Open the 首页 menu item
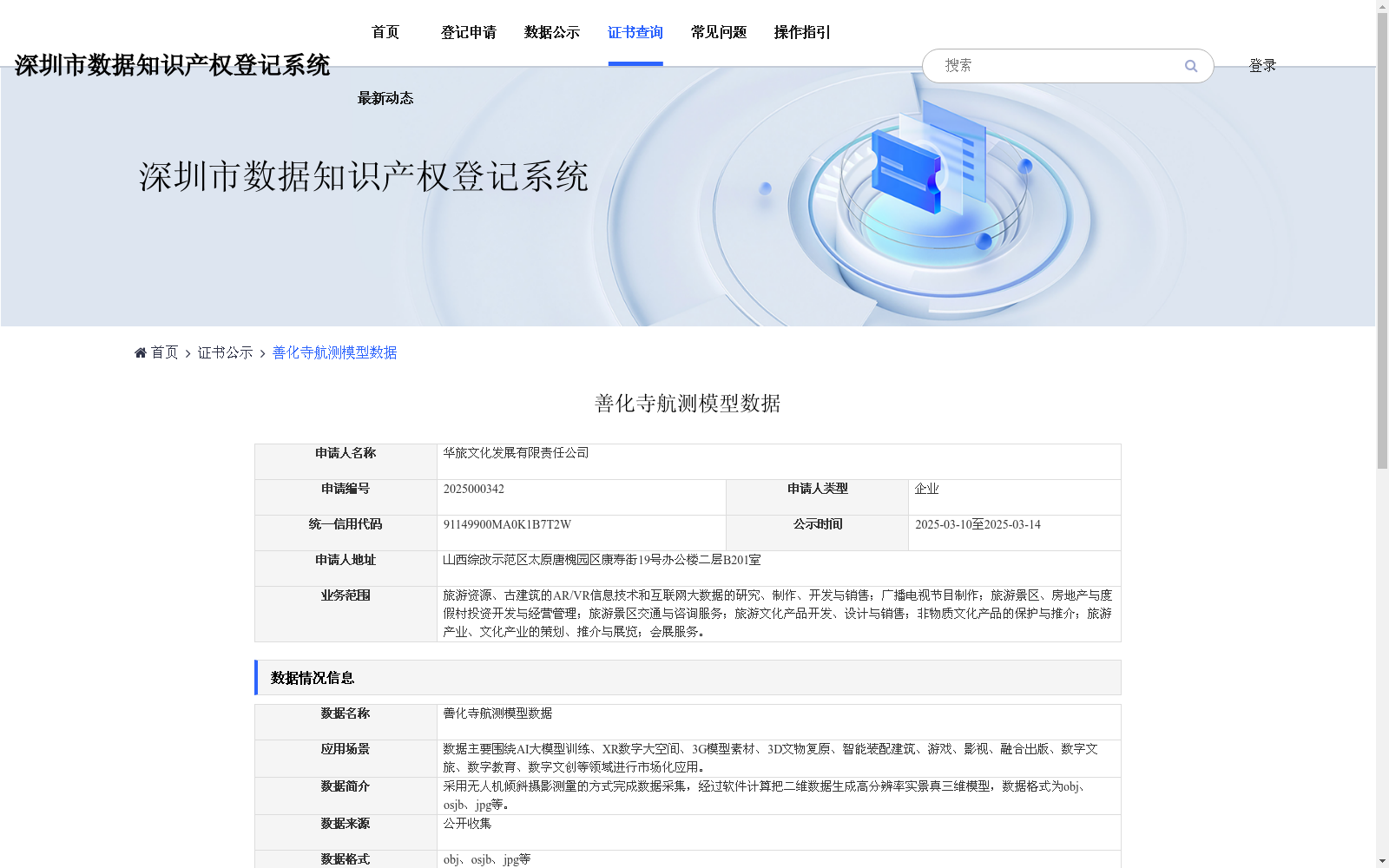This screenshot has width=1389, height=868. (385, 32)
